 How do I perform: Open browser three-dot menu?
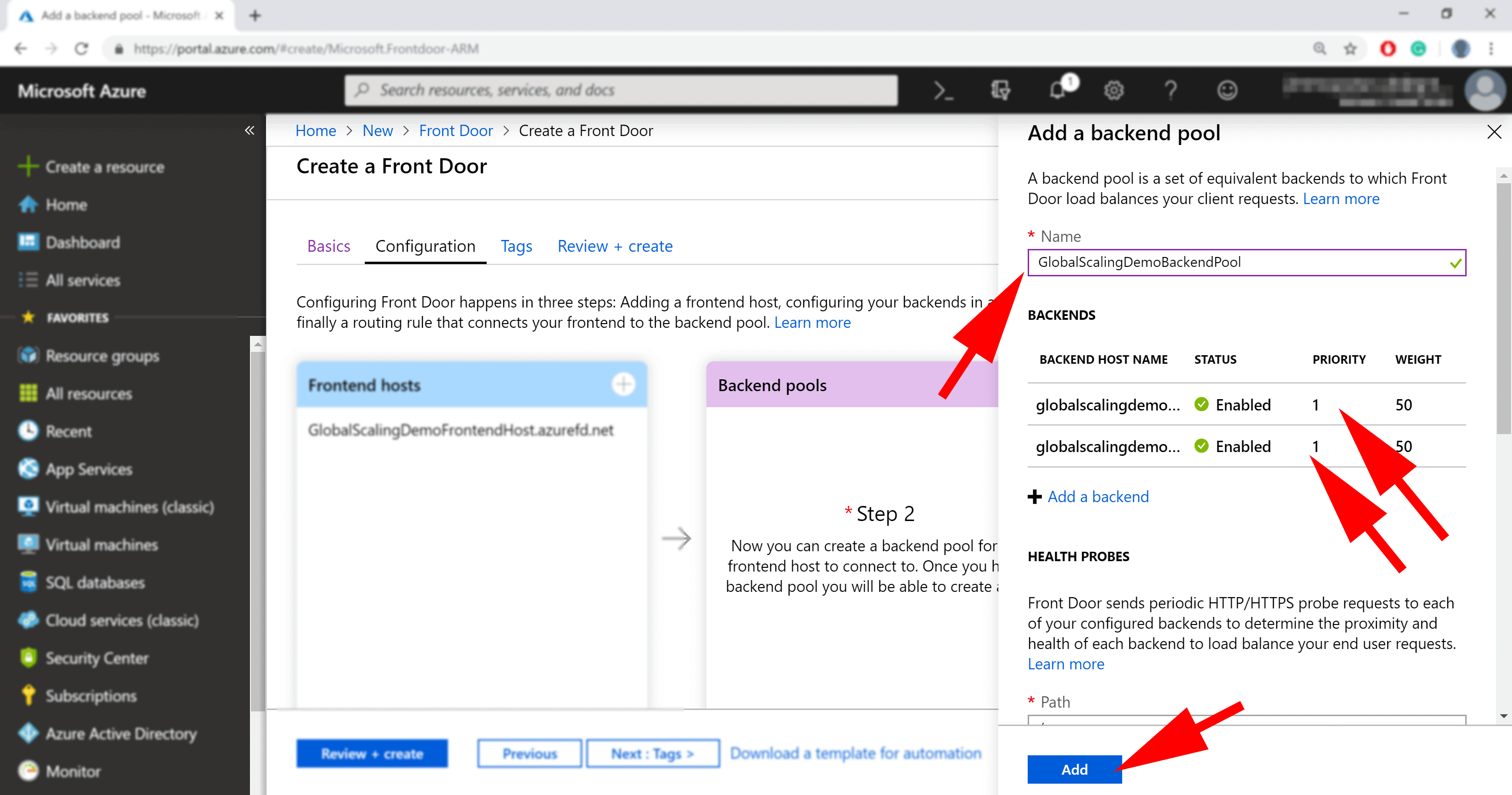1491,49
